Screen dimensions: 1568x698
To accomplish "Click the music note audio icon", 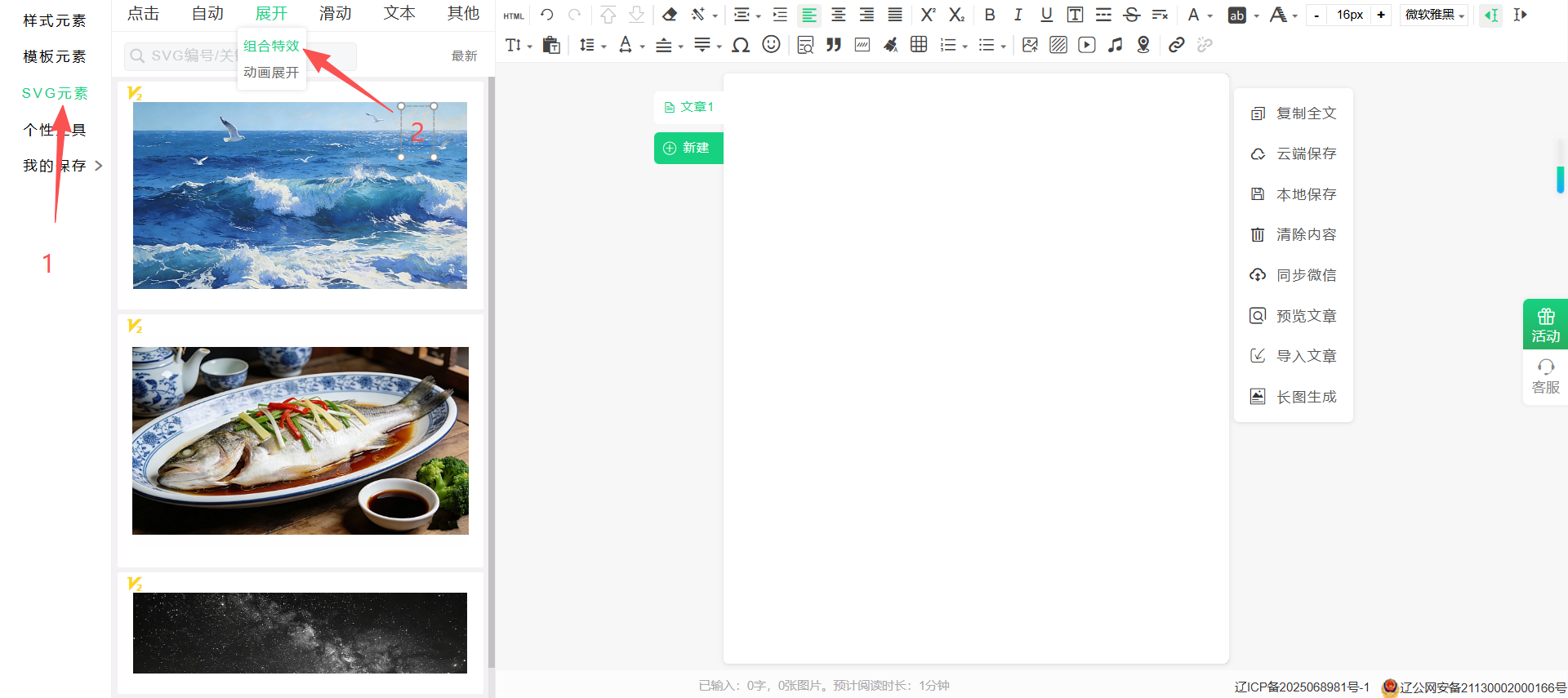I will tap(1115, 45).
